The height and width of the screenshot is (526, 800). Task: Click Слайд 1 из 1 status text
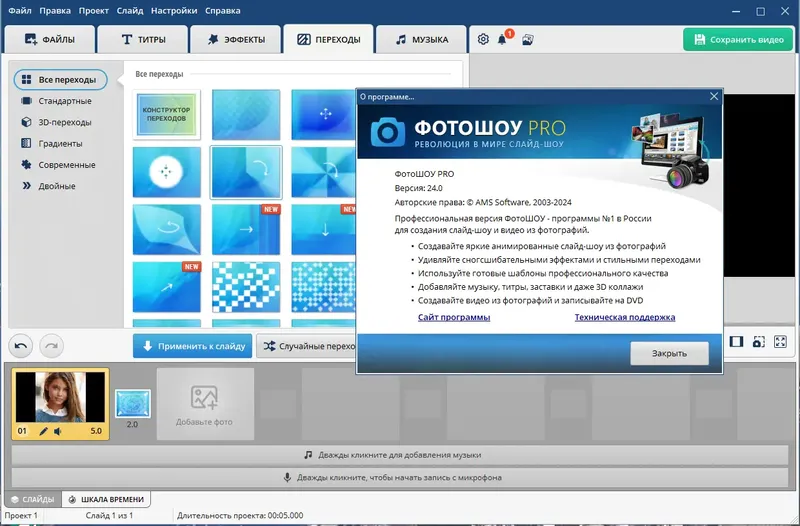(x=109, y=515)
